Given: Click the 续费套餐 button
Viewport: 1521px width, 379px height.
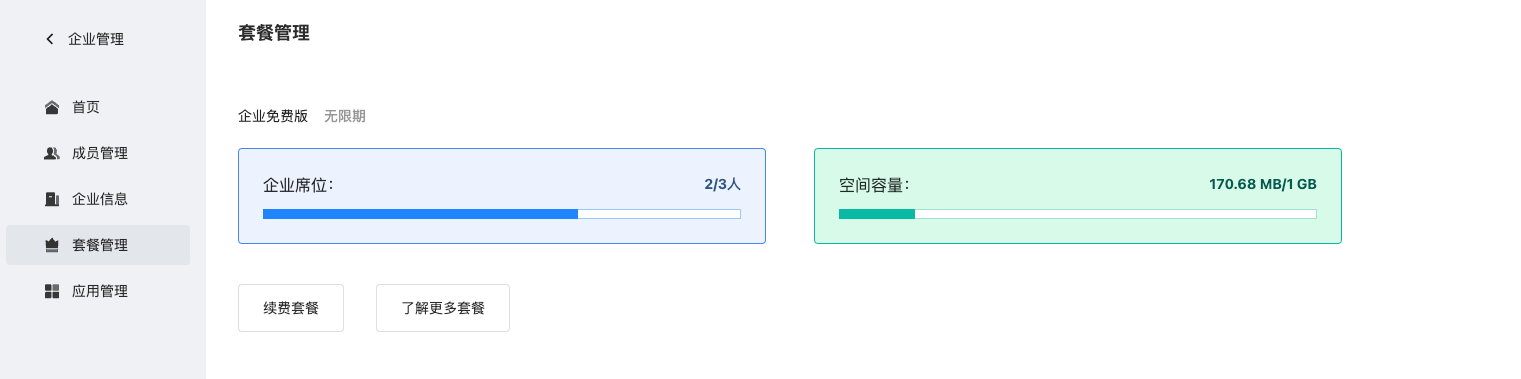Looking at the screenshot, I should (x=291, y=308).
